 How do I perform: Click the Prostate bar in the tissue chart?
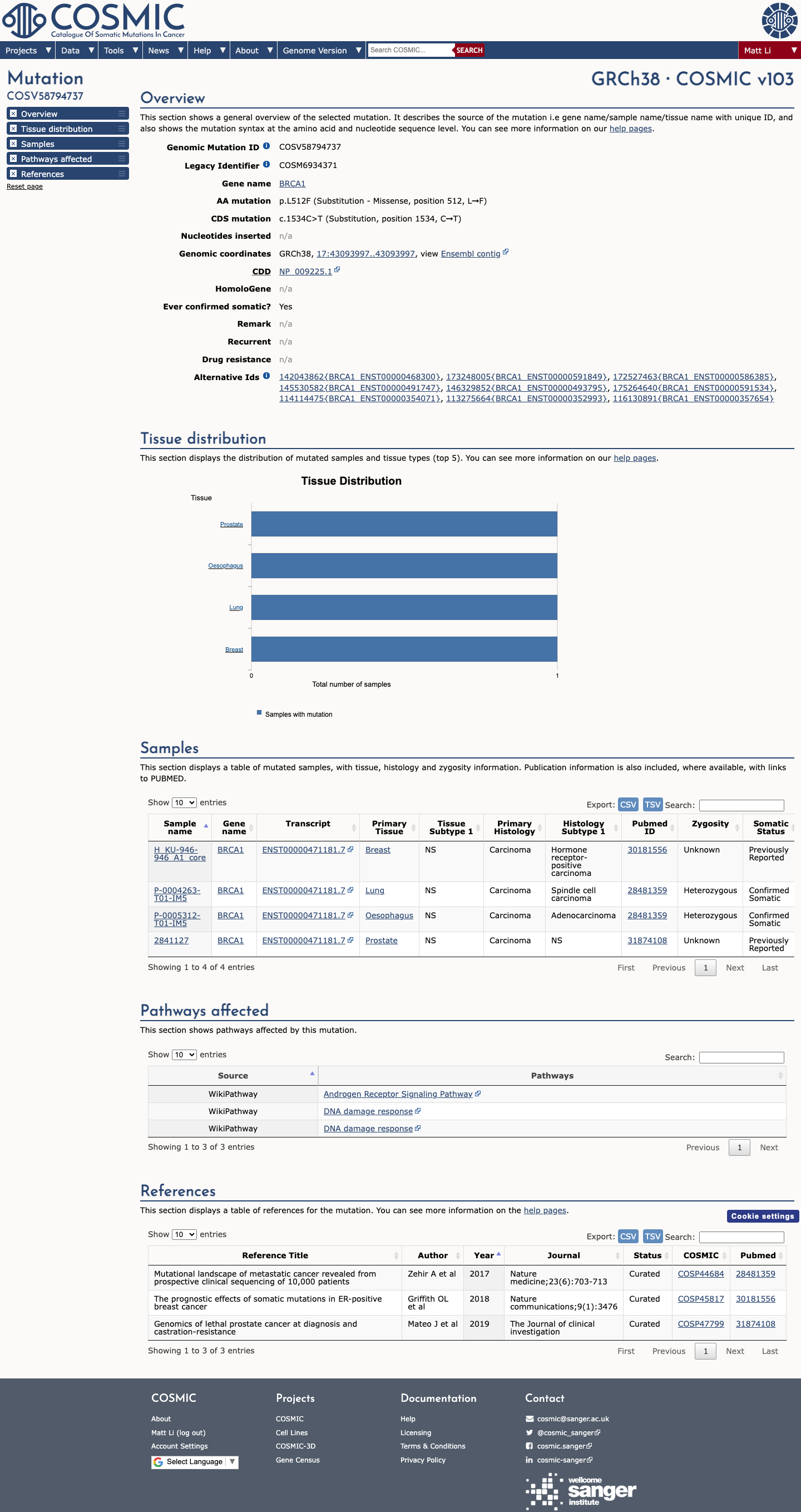[404, 524]
